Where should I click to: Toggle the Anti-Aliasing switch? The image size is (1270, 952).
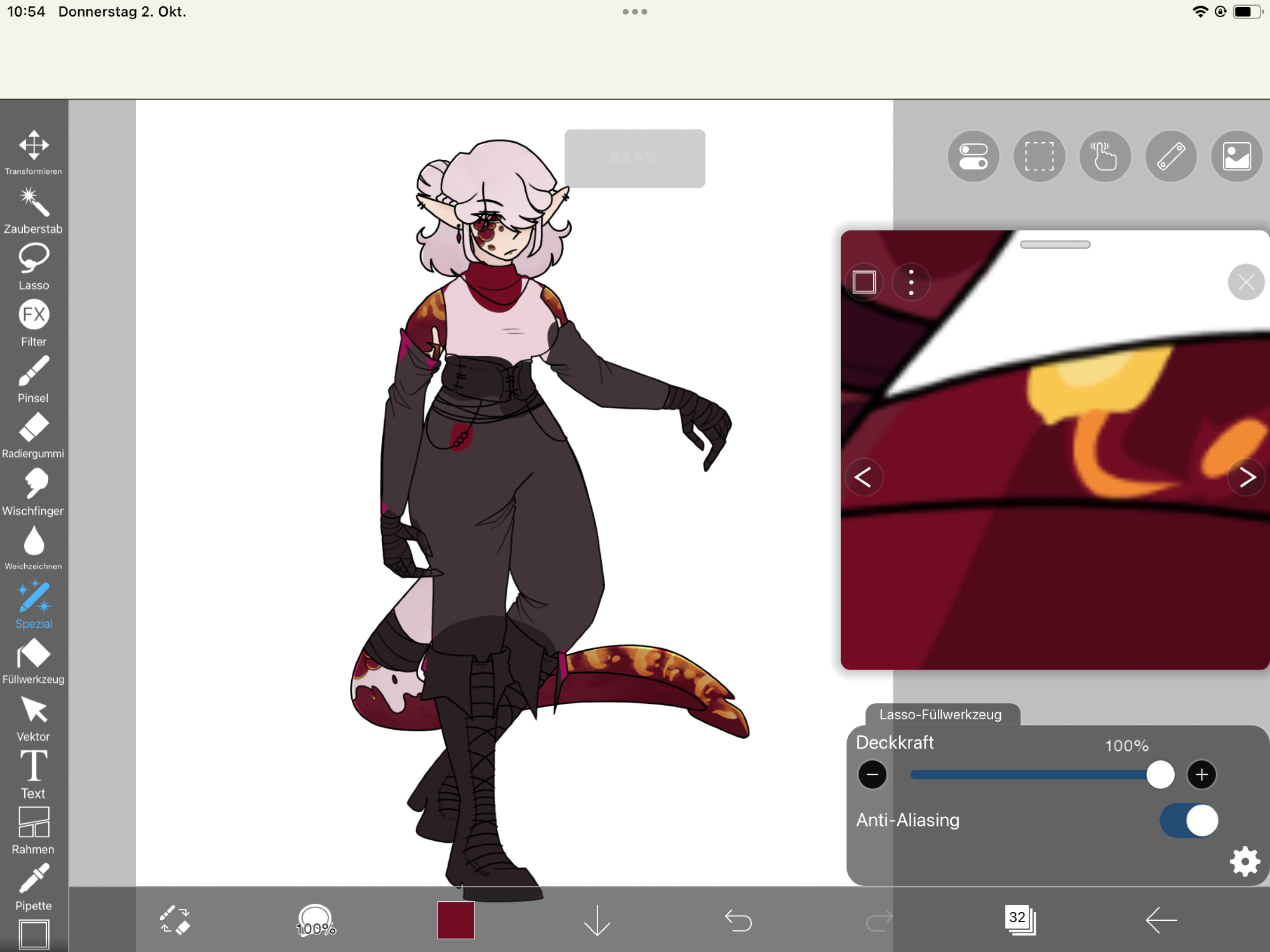[1189, 821]
